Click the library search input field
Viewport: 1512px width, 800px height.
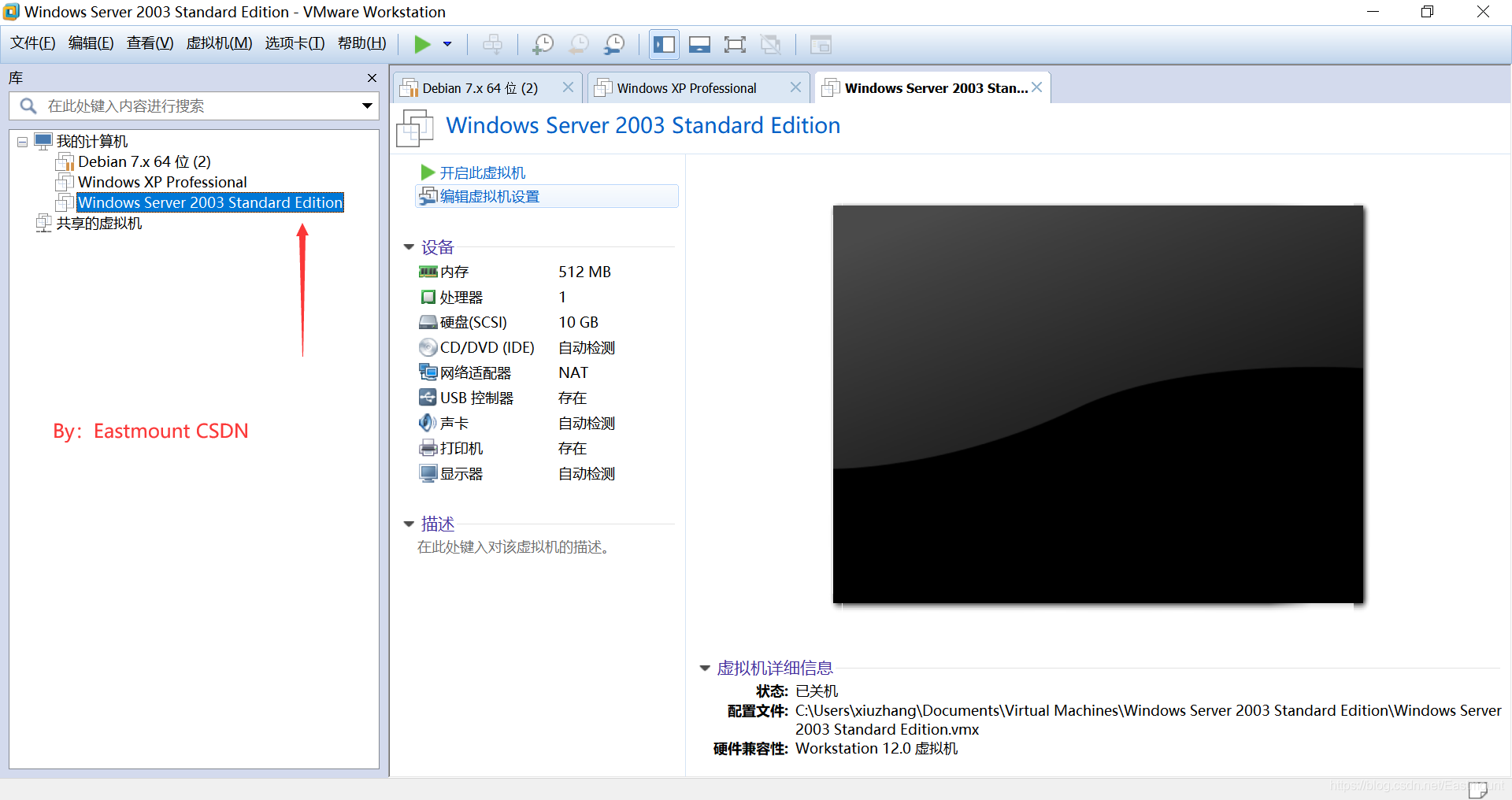[x=194, y=106]
